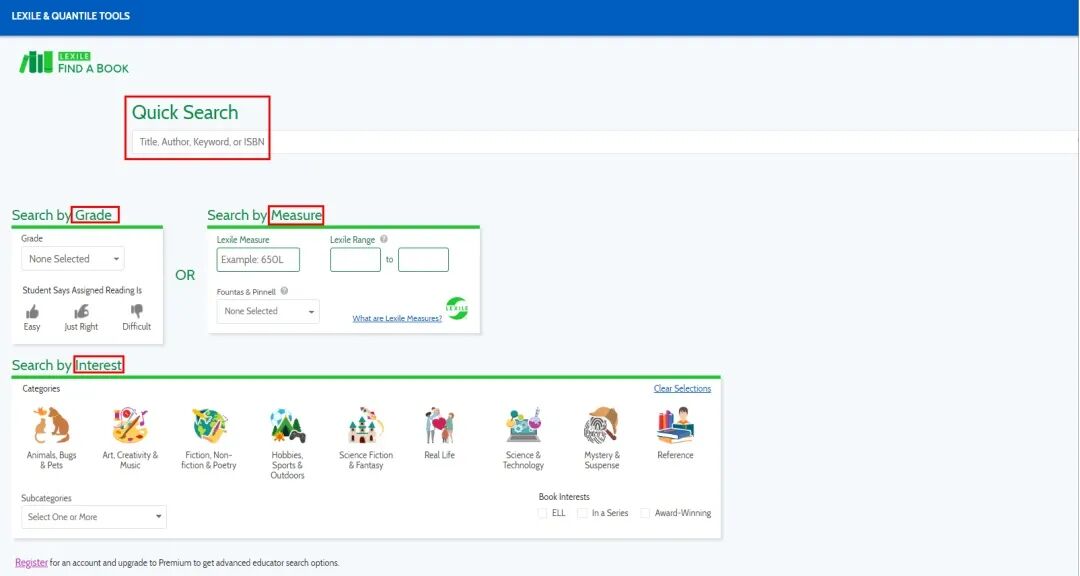Enable the ELL checkbox

543,513
